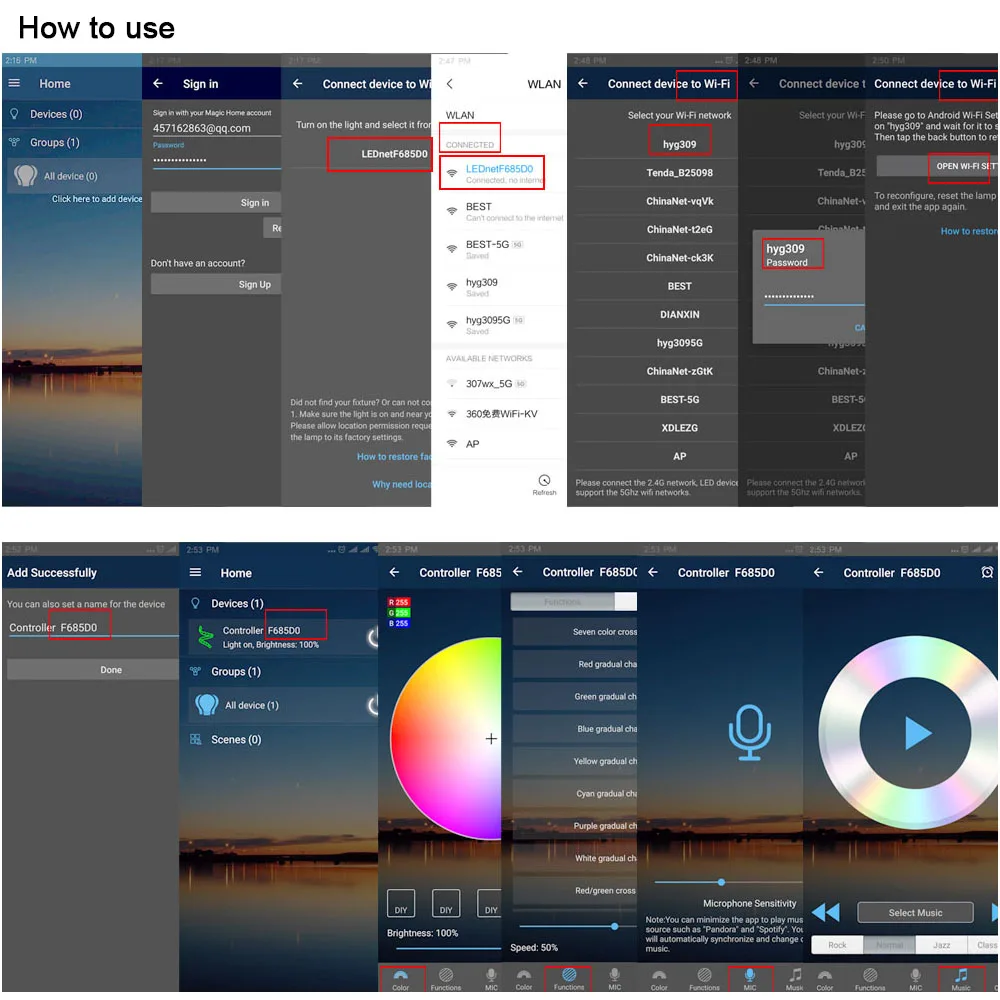Focus the hyg309 Wi-Fi password field
Image resolution: width=1000 pixels, height=1000 pixels.
tap(814, 297)
